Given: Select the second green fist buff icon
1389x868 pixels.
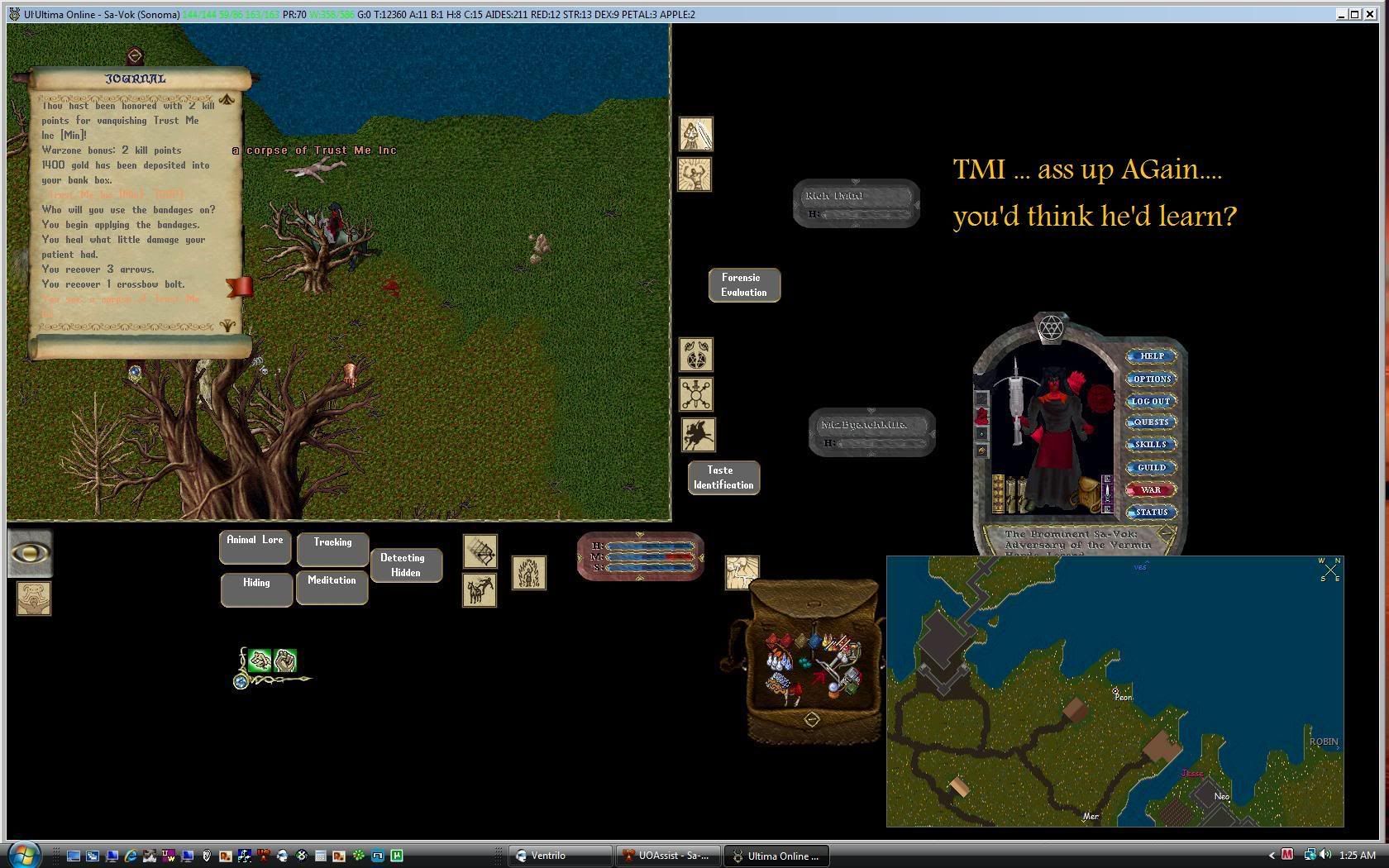Looking at the screenshot, I should tap(285, 661).
